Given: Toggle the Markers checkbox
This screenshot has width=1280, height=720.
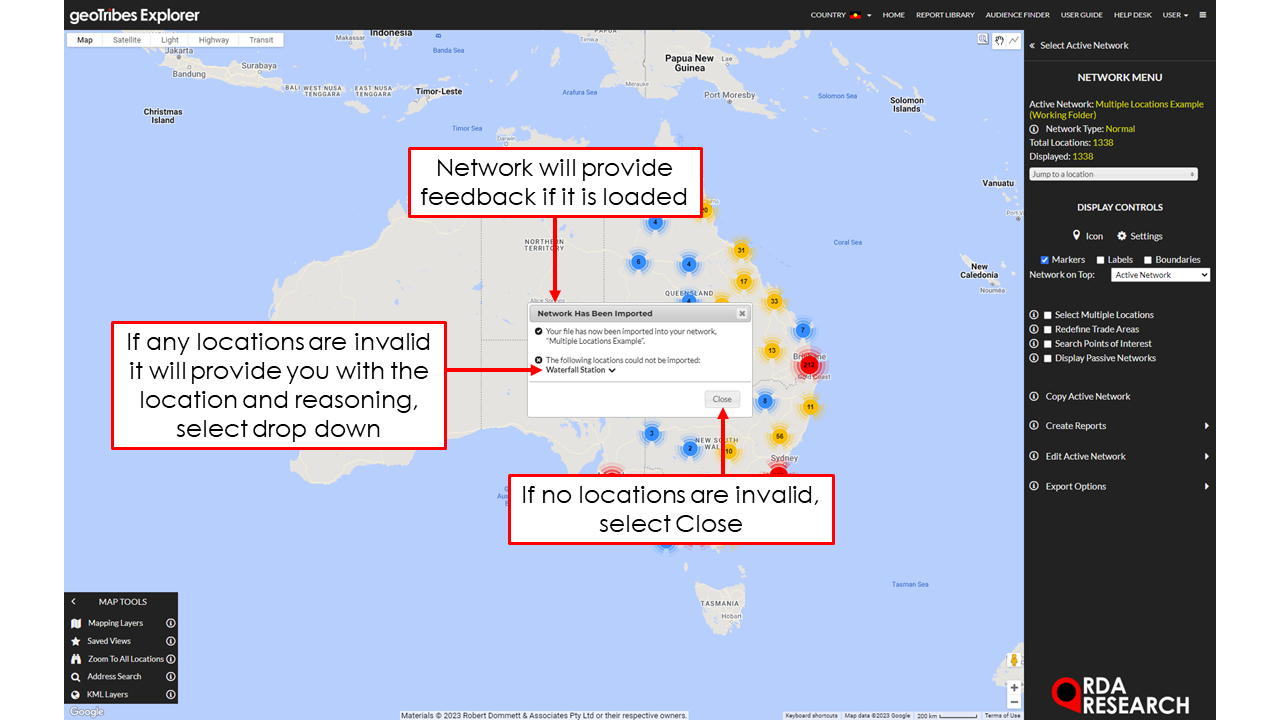Looking at the screenshot, I should 1045,260.
